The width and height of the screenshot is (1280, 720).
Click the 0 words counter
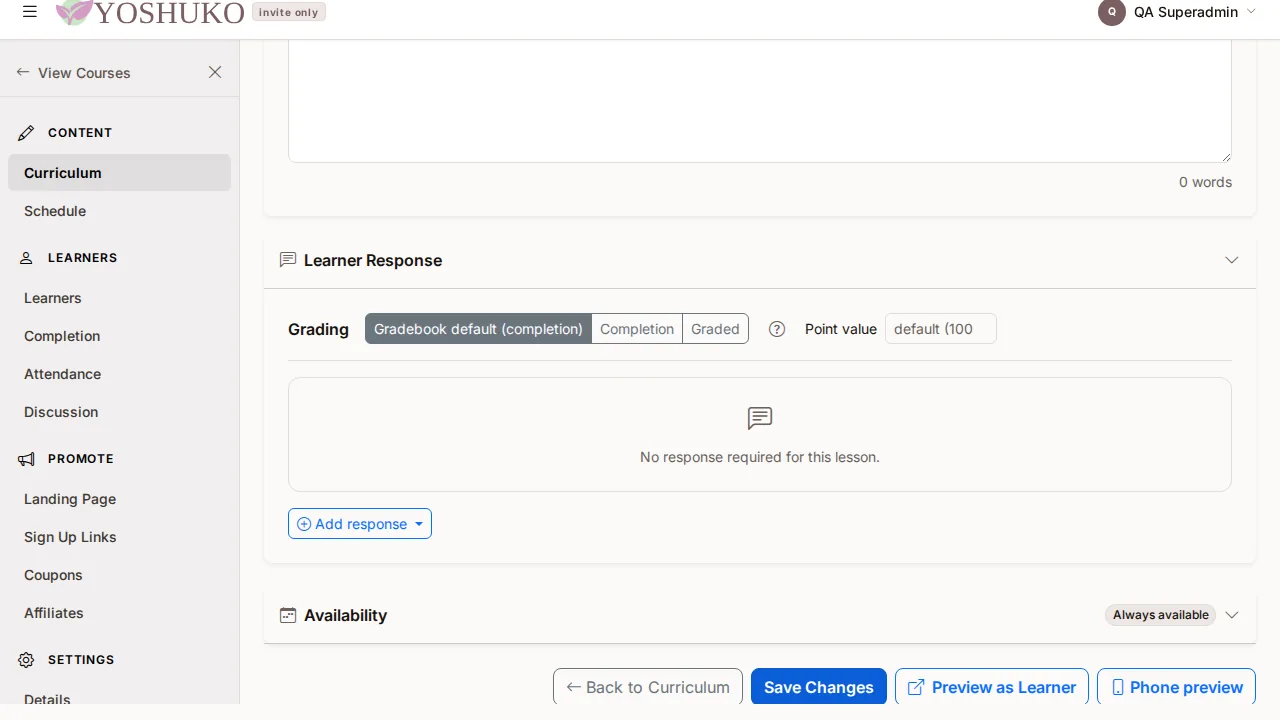[1205, 182]
